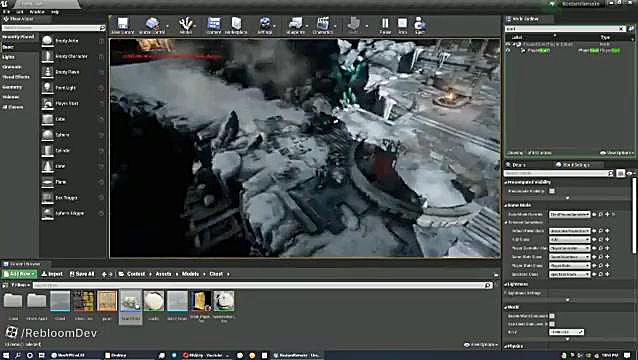Open the Marketplace toolbar icon
638x360 pixels.
[x=236, y=26]
